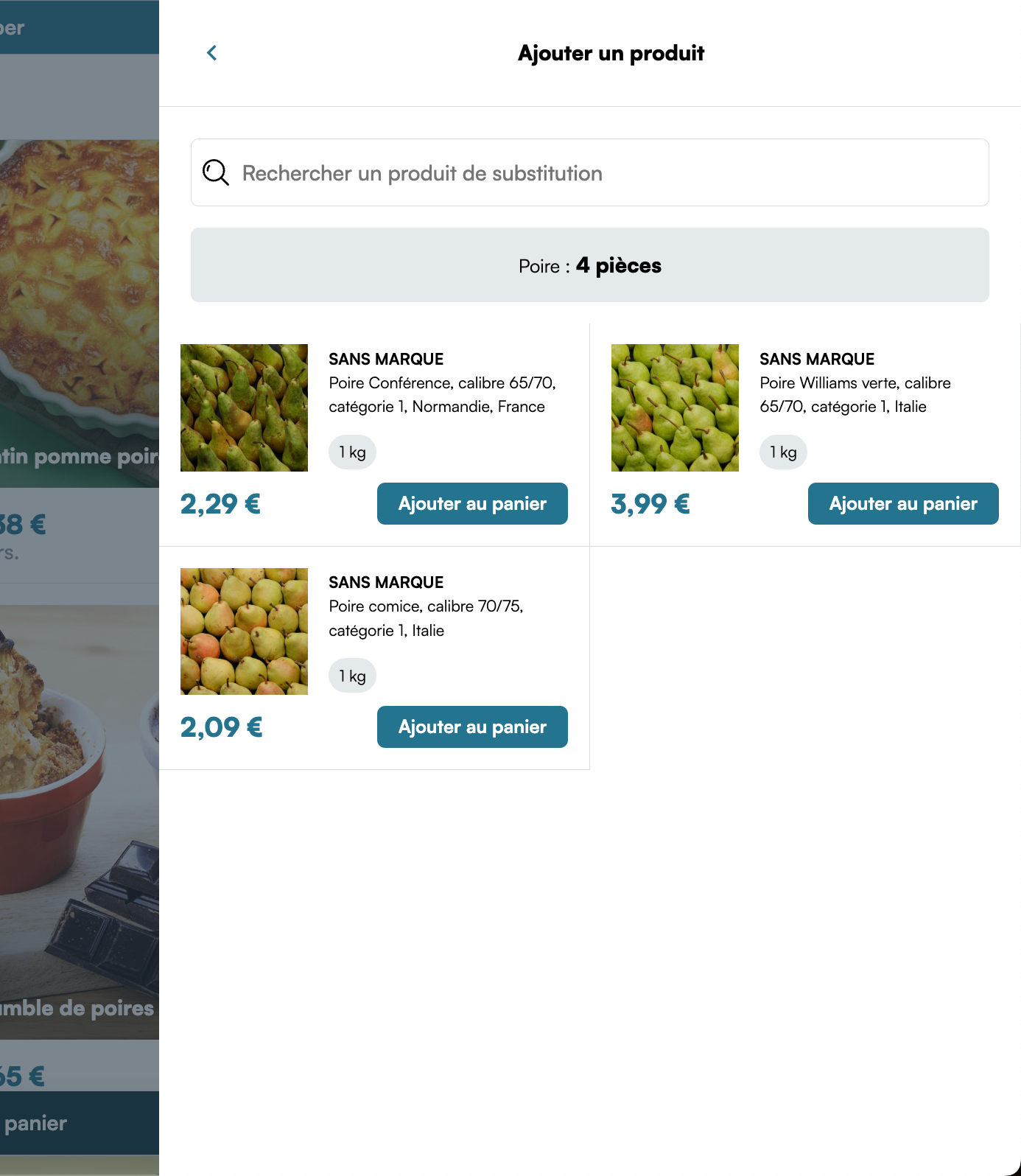Add Poire comice to the cart
Image resolution: width=1021 pixels, height=1176 pixels.
click(x=472, y=727)
